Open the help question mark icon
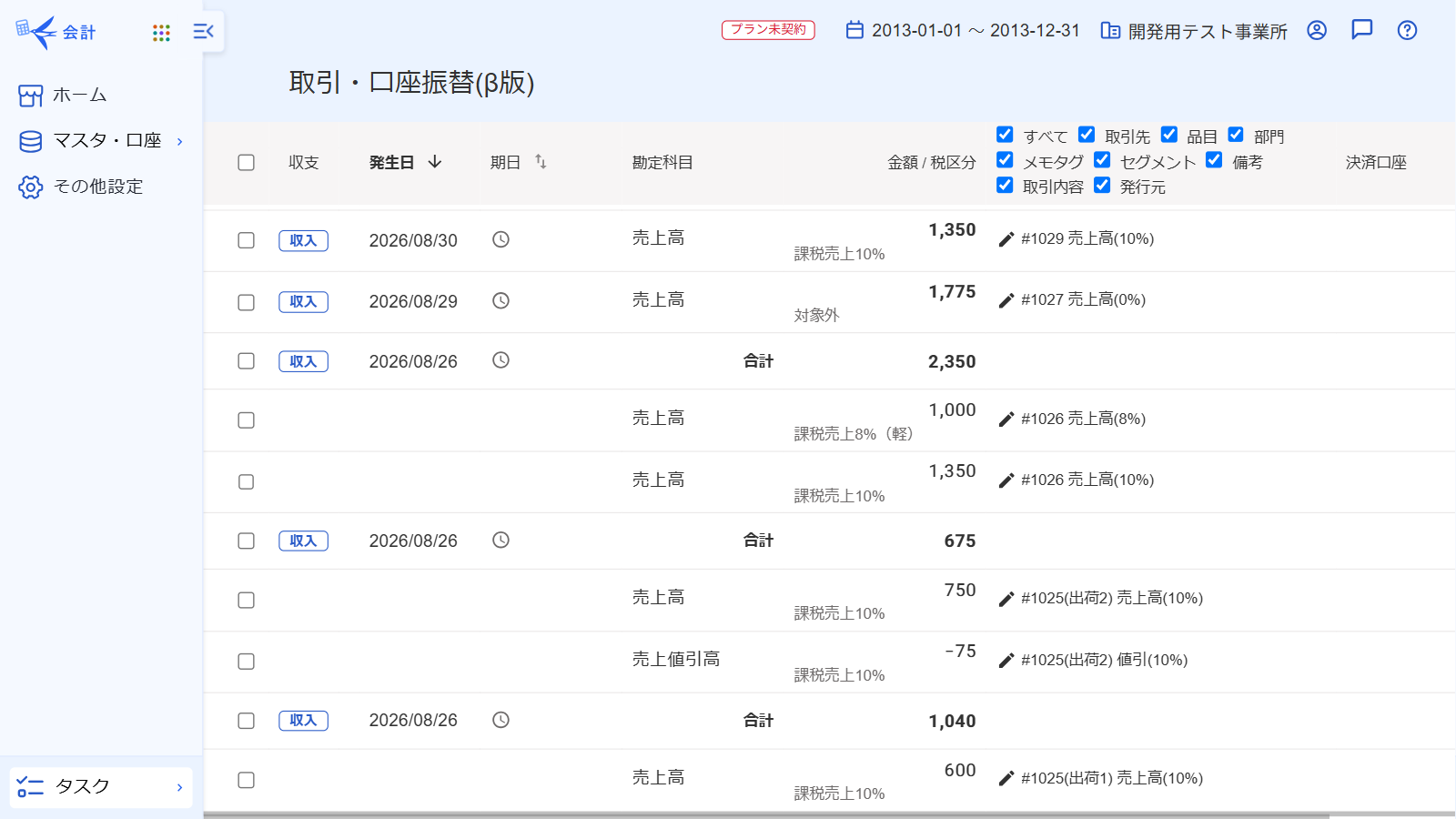This screenshot has height=819, width=1456. pyautogui.click(x=1407, y=30)
